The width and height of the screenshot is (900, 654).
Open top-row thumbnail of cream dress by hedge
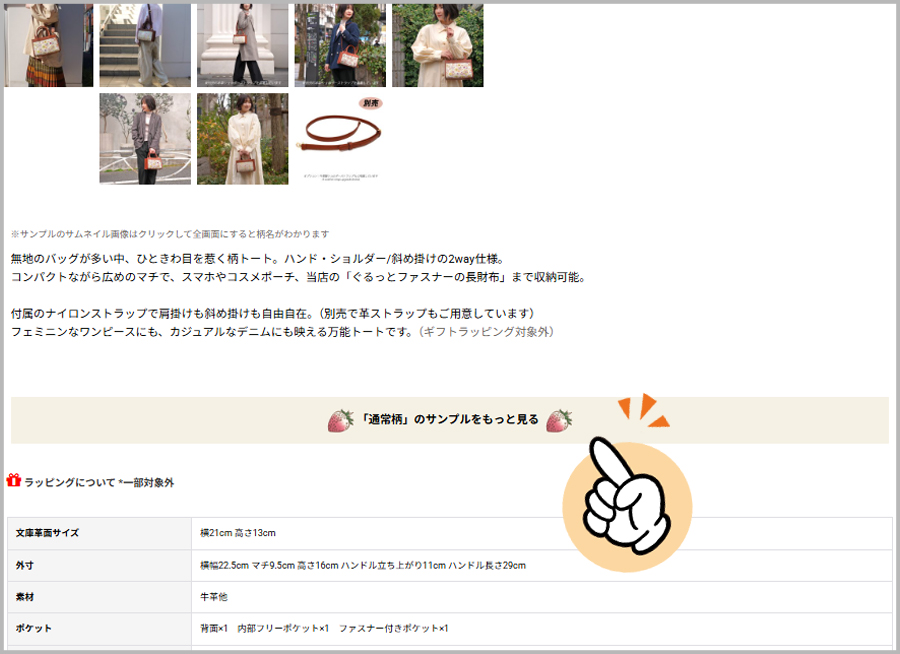(x=437, y=45)
